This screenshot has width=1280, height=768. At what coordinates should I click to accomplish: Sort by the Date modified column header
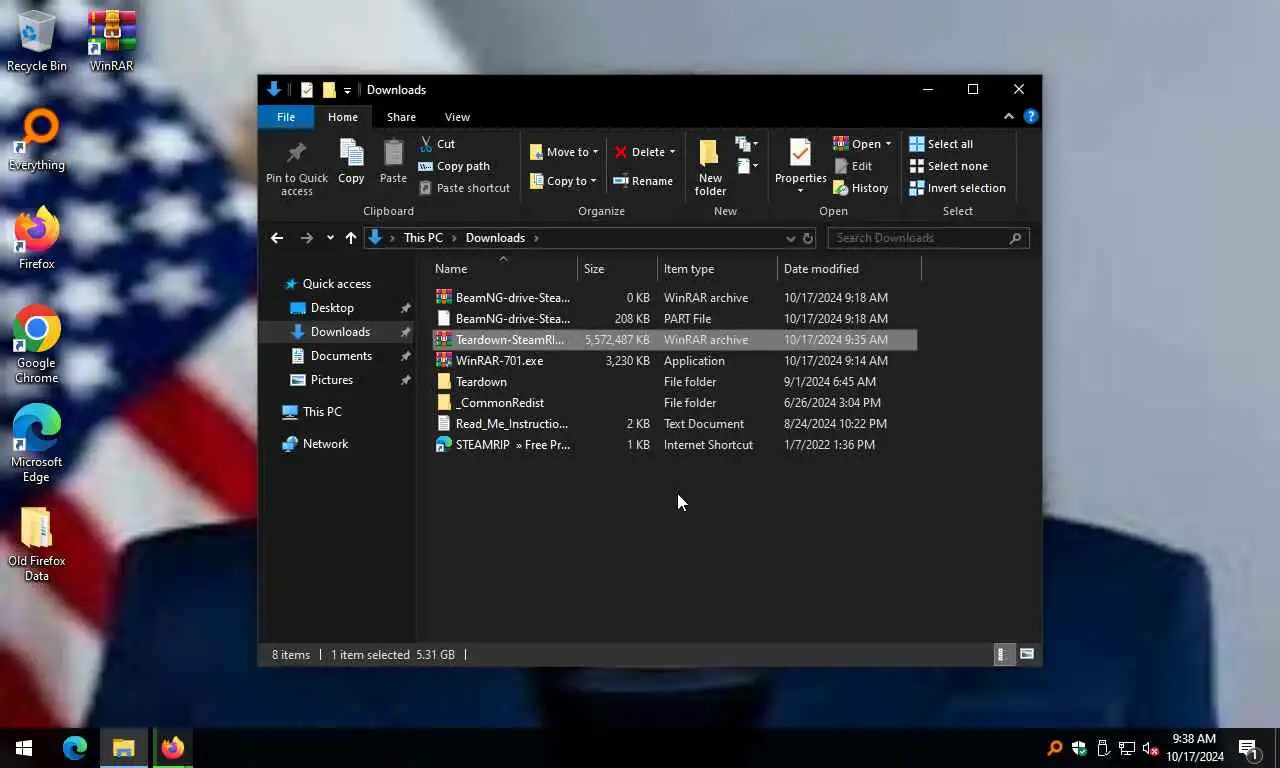coord(848,269)
